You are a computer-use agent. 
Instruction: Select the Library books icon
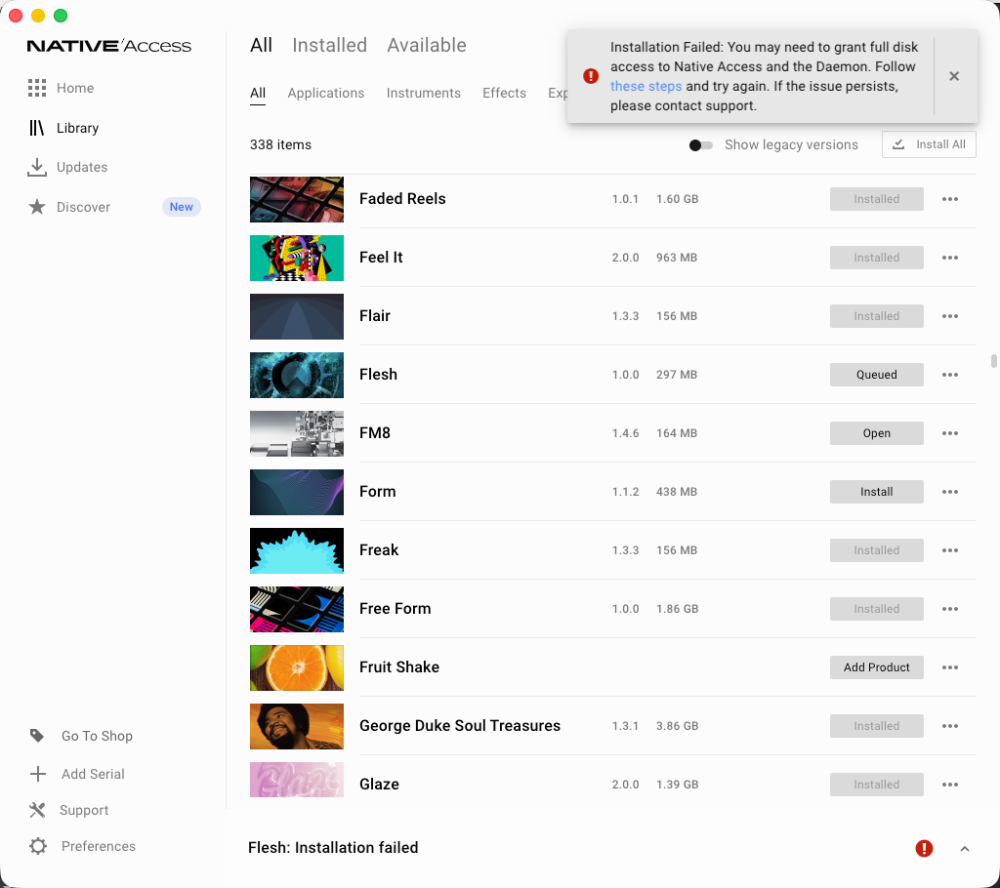(x=37, y=128)
